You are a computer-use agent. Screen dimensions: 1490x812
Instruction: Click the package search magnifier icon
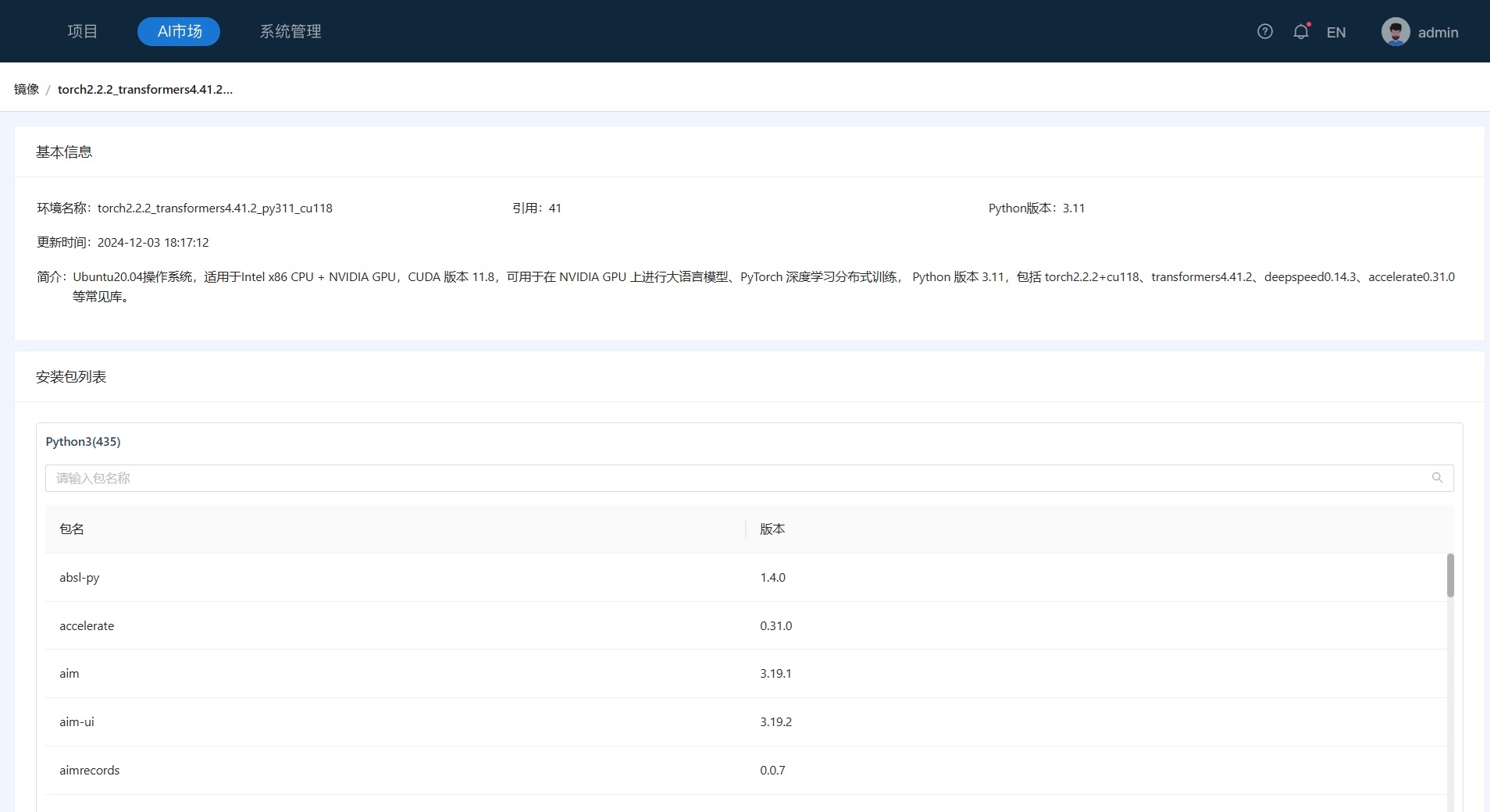(x=1437, y=478)
